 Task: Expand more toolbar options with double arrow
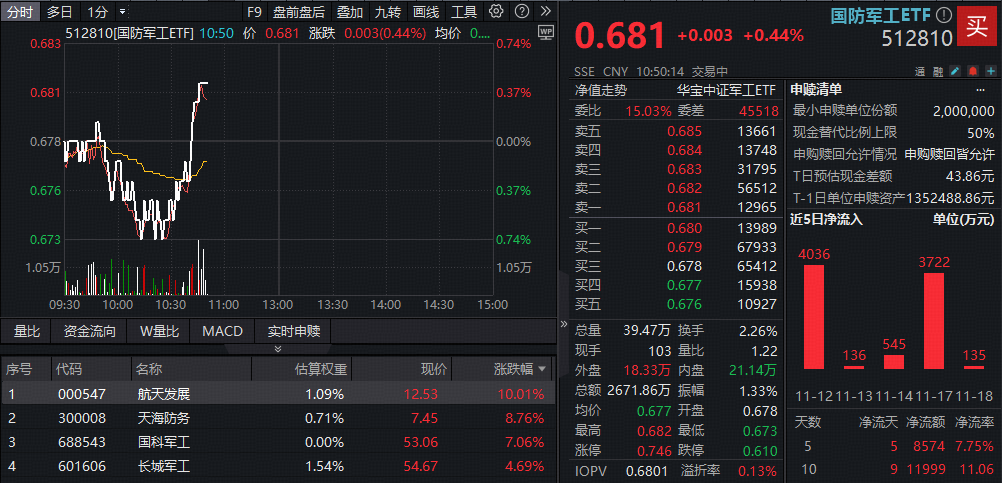pos(543,12)
